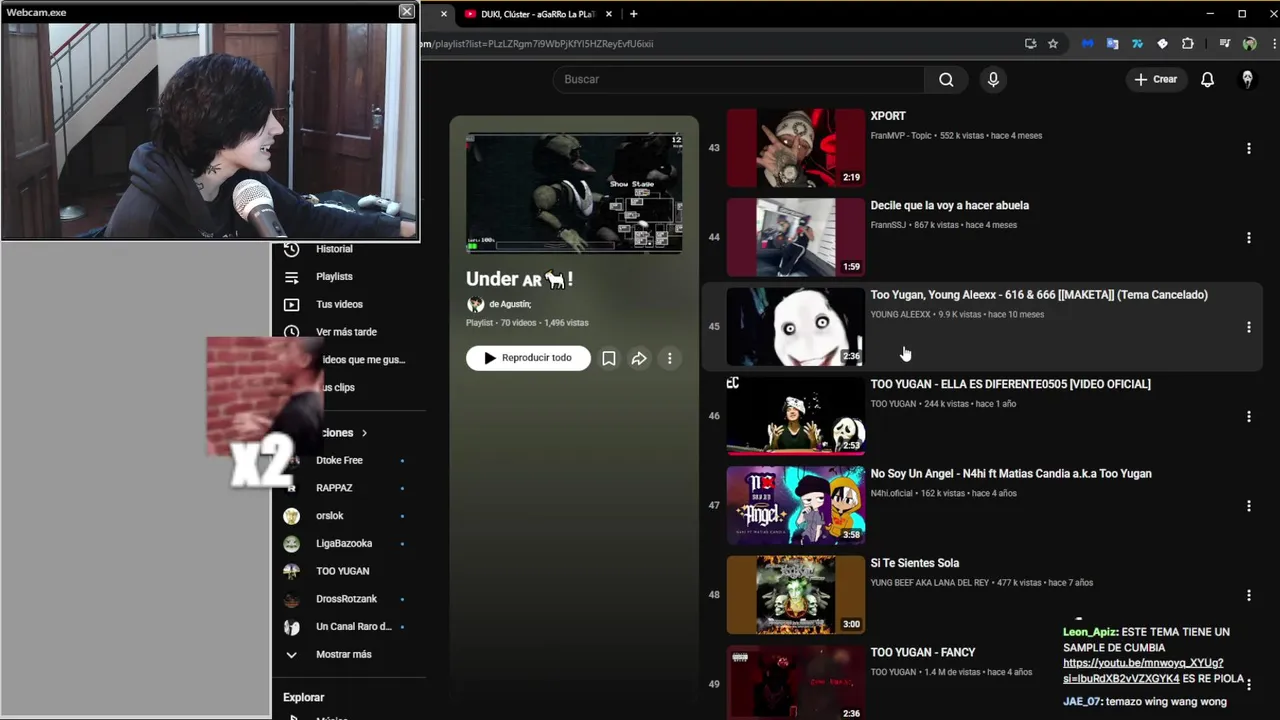Open the Chrome profile avatar
Viewport: 1280px width, 720px height.
pos(1249,44)
